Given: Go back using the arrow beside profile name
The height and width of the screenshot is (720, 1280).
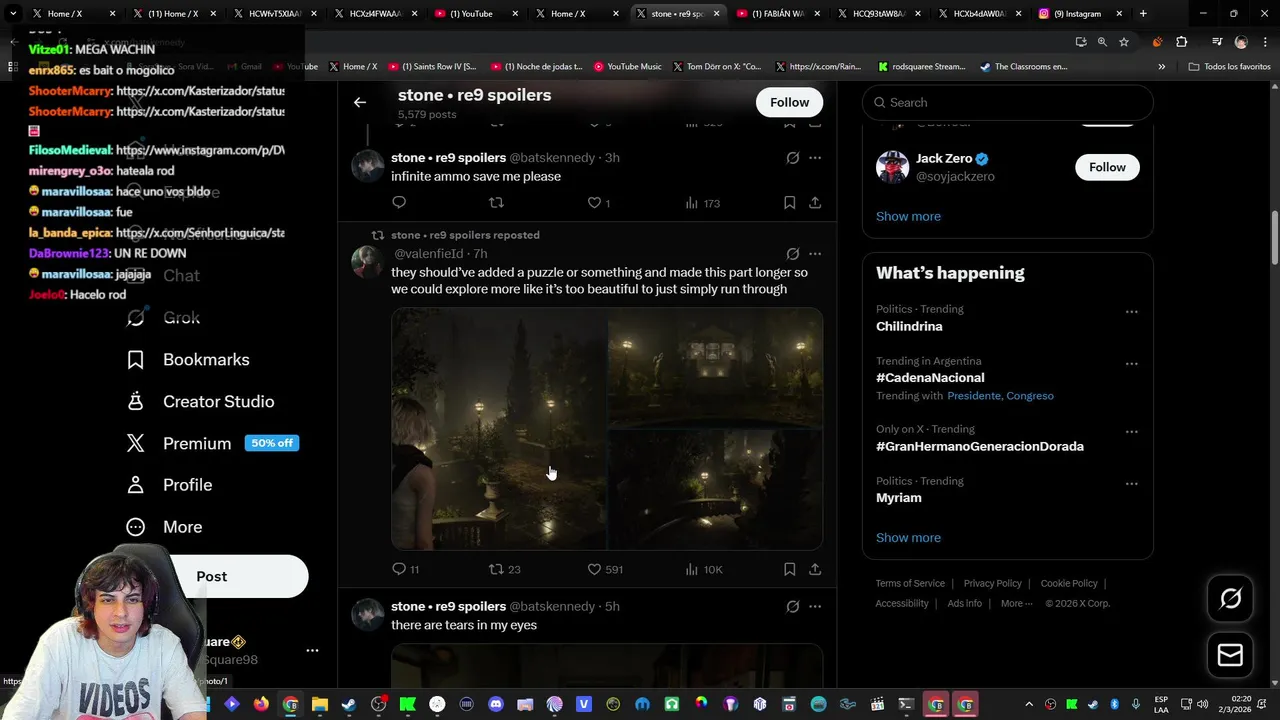Looking at the screenshot, I should 360,102.
